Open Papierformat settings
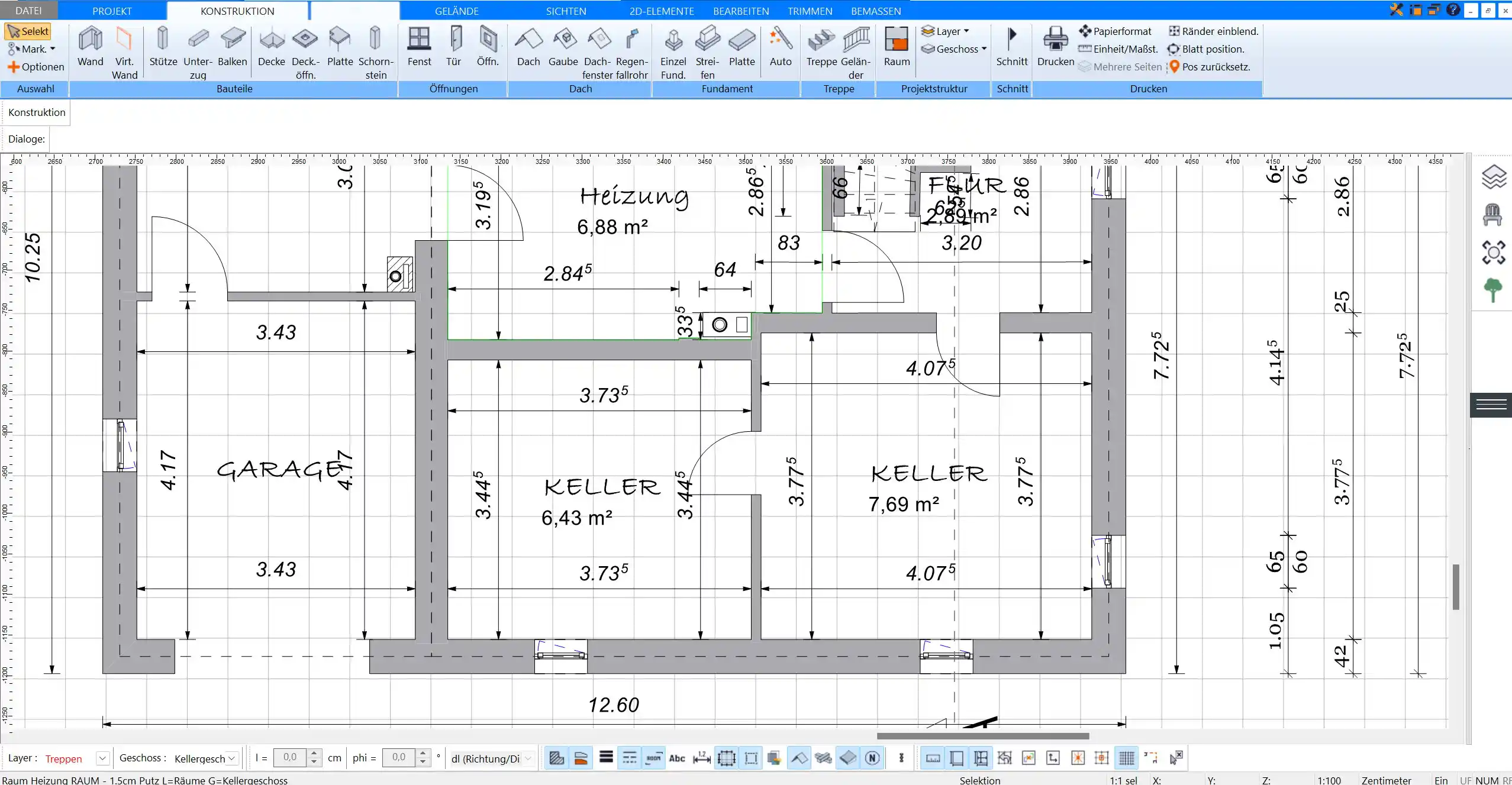Viewport: 1512px width, 785px height. 1115,31
